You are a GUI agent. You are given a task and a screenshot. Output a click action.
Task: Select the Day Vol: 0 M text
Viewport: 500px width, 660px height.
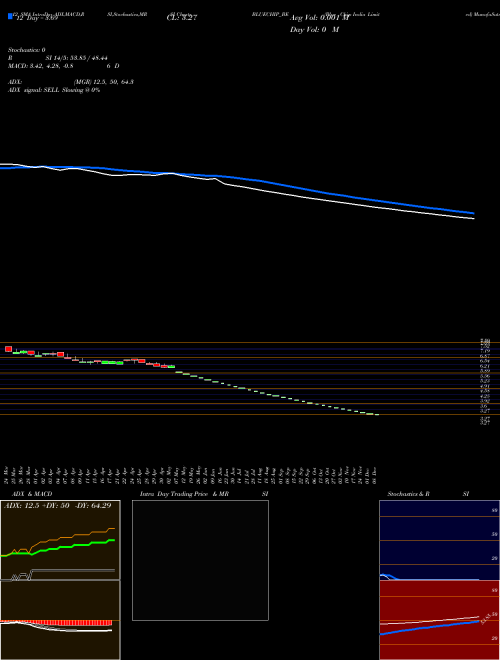tap(314, 30)
